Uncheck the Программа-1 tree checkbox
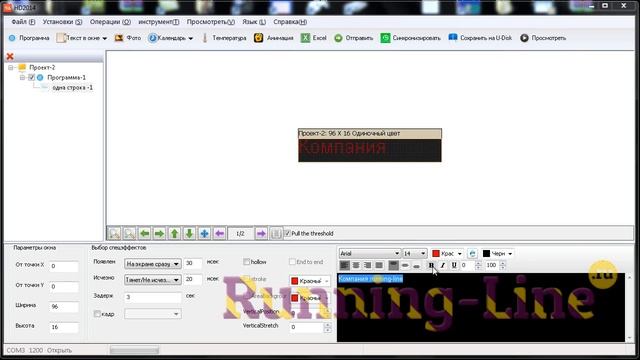This screenshot has height=360, width=640. point(31,78)
